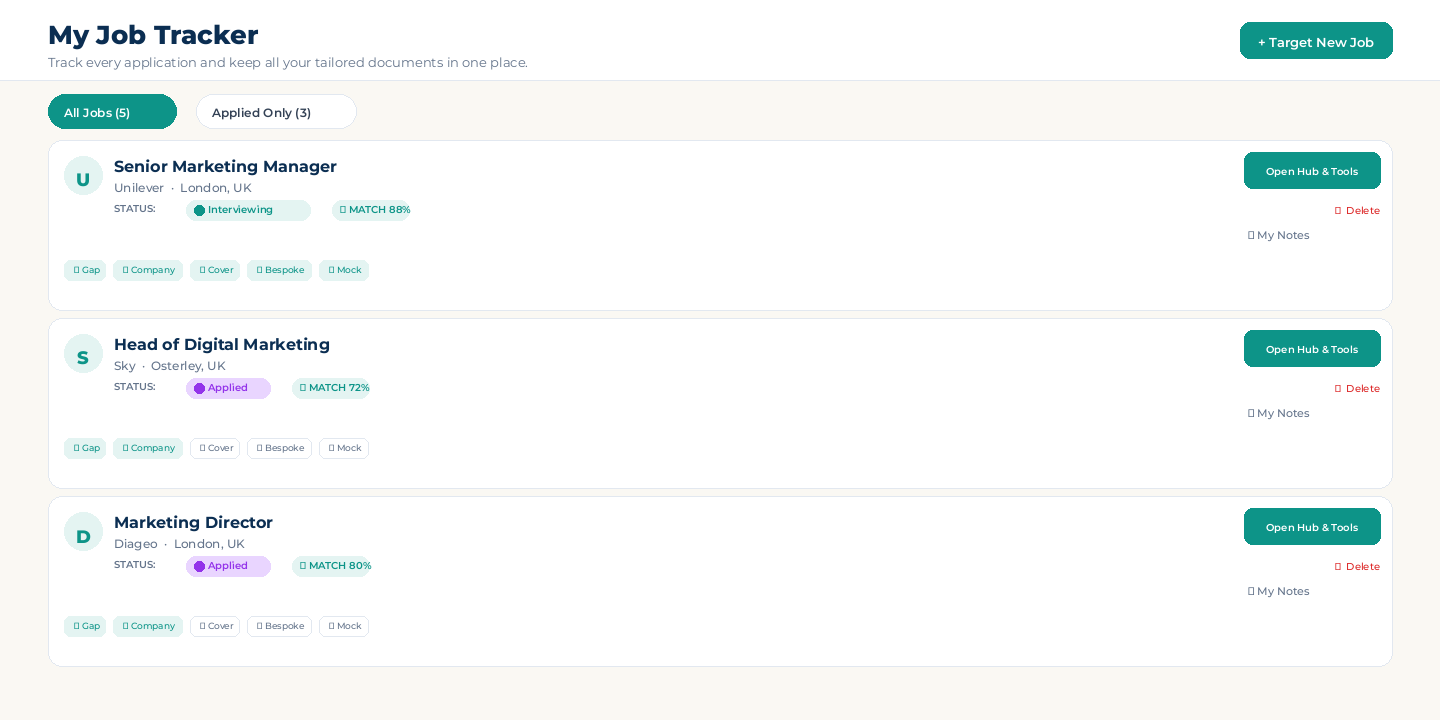Open Mock chip for Diageo job
Image resolution: width=1440 pixels, height=720 pixels.
tap(344, 626)
